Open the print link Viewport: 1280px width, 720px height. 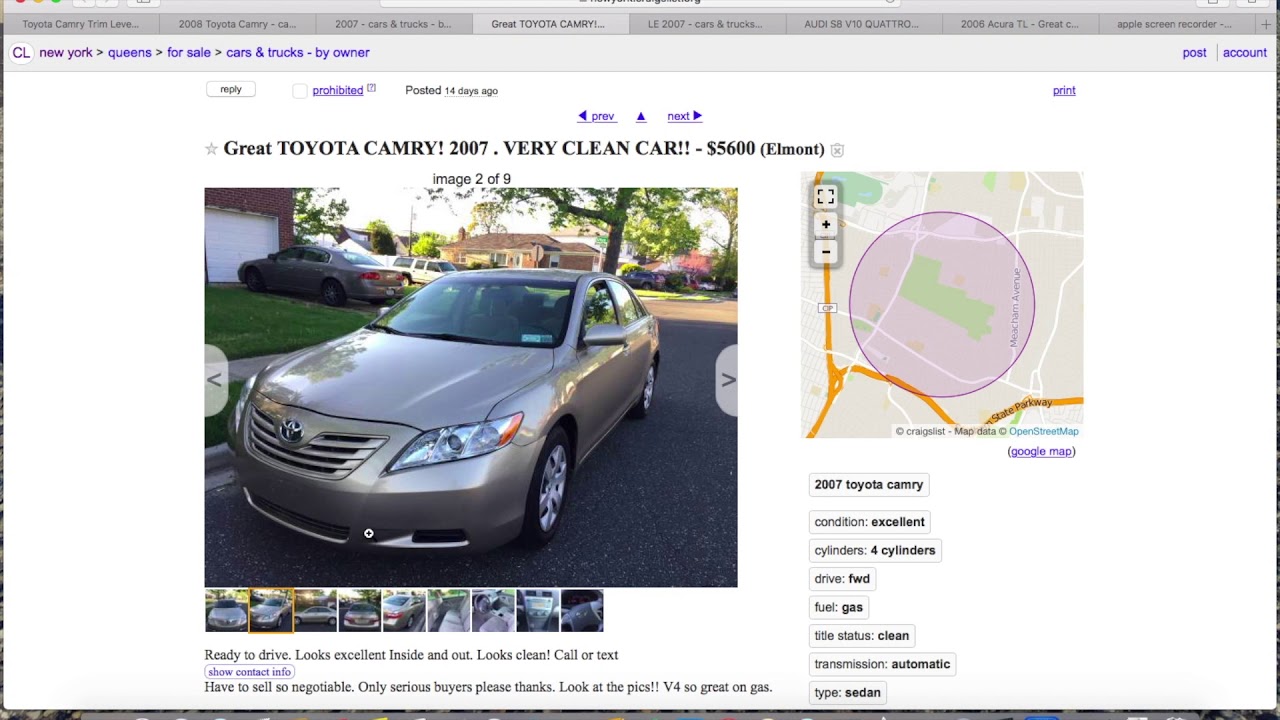pos(1064,90)
